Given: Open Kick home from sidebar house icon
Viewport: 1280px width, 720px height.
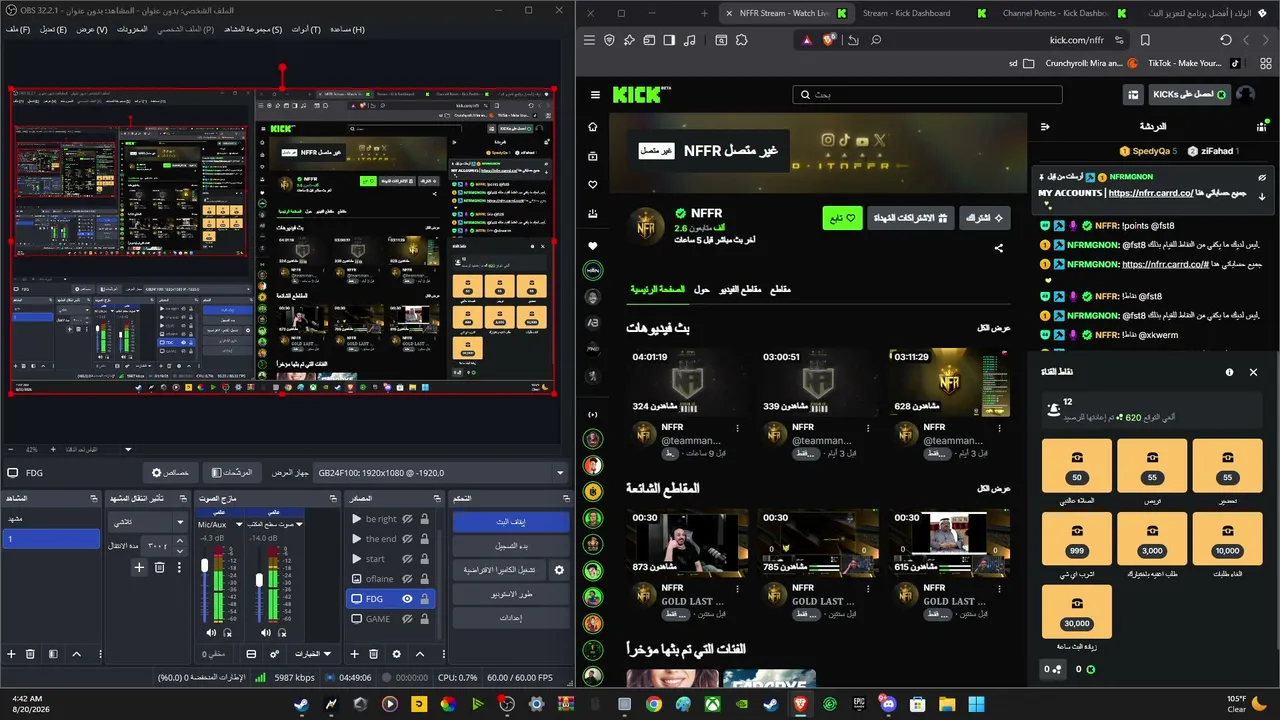Looking at the screenshot, I should pyautogui.click(x=593, y=127).
